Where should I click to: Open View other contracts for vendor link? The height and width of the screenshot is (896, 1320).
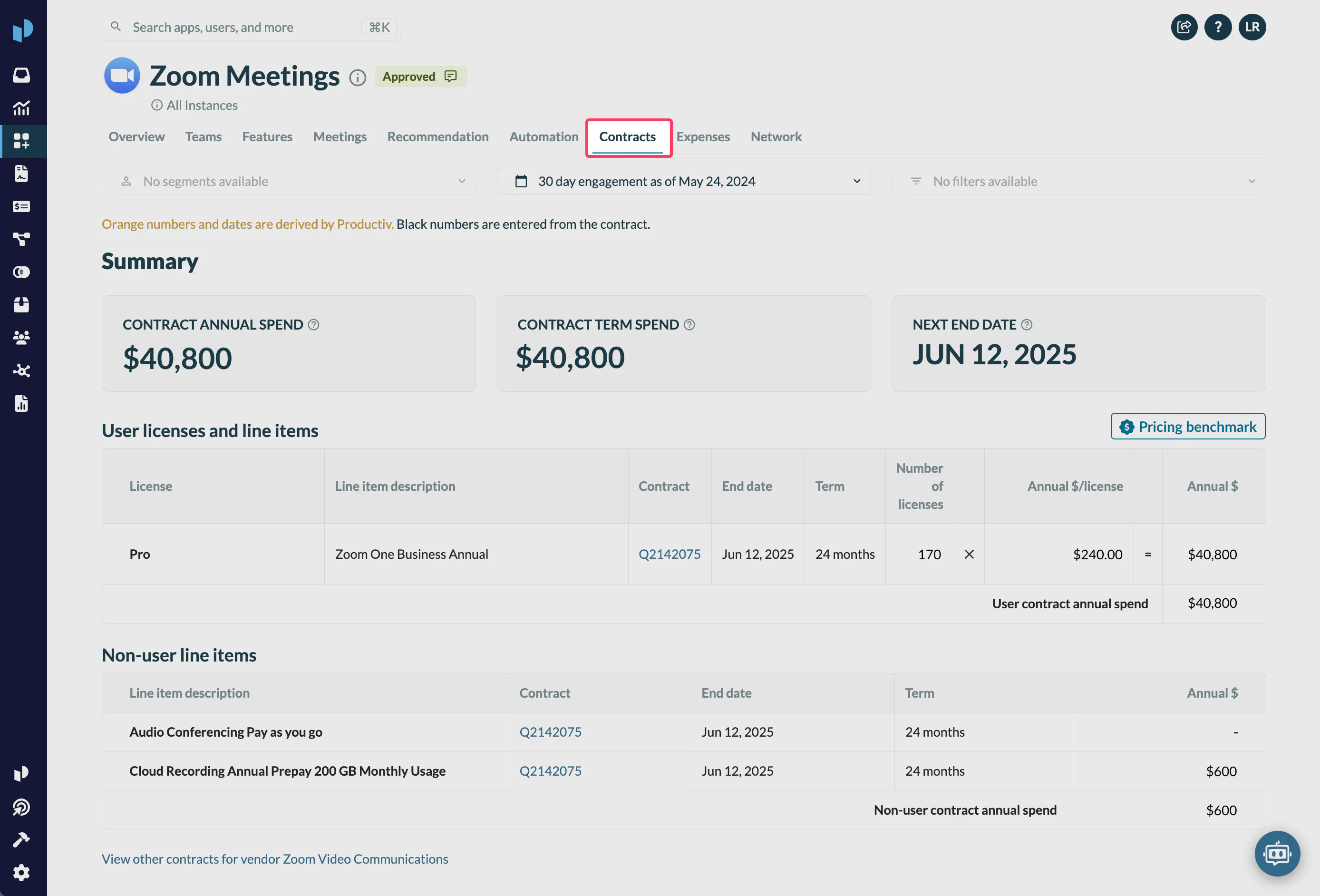point(275,858)
